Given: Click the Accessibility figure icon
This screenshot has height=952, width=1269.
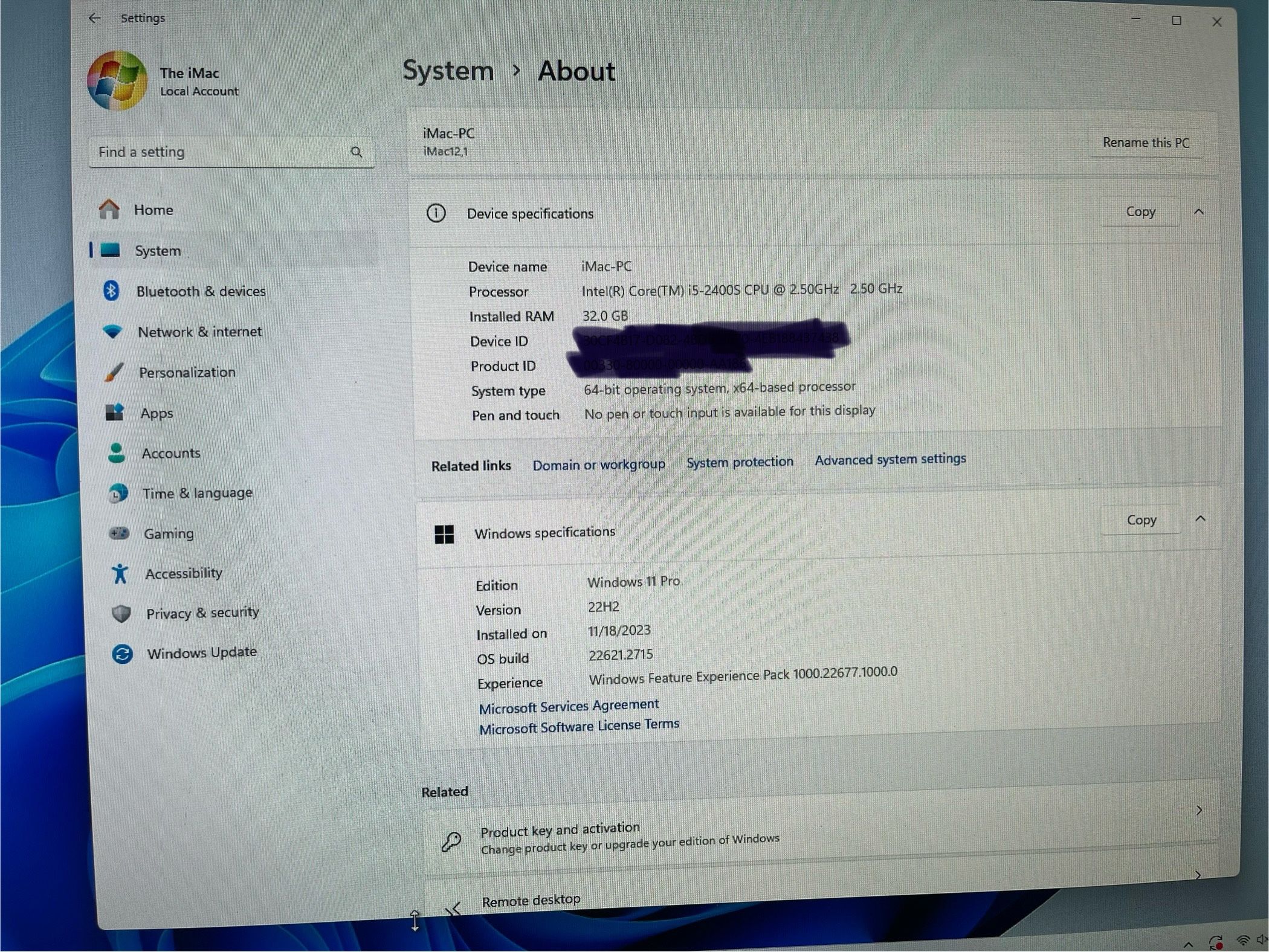Looking at the screenshot, I should click(x=120, y=573).
